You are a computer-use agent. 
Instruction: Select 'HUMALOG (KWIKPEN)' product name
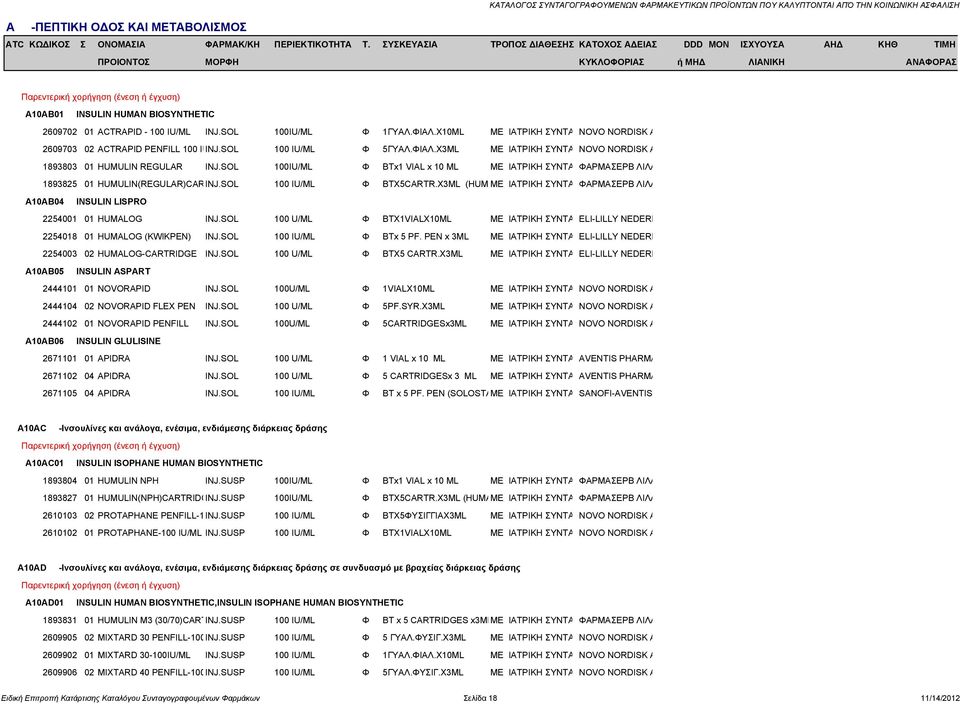[144, 236]
